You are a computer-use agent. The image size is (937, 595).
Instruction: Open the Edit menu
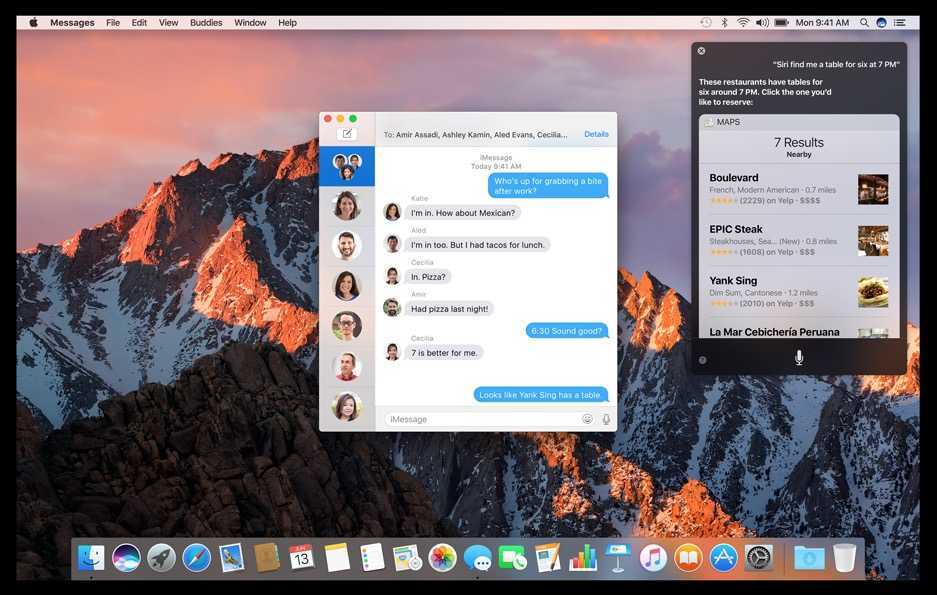[x=139, y=23]
